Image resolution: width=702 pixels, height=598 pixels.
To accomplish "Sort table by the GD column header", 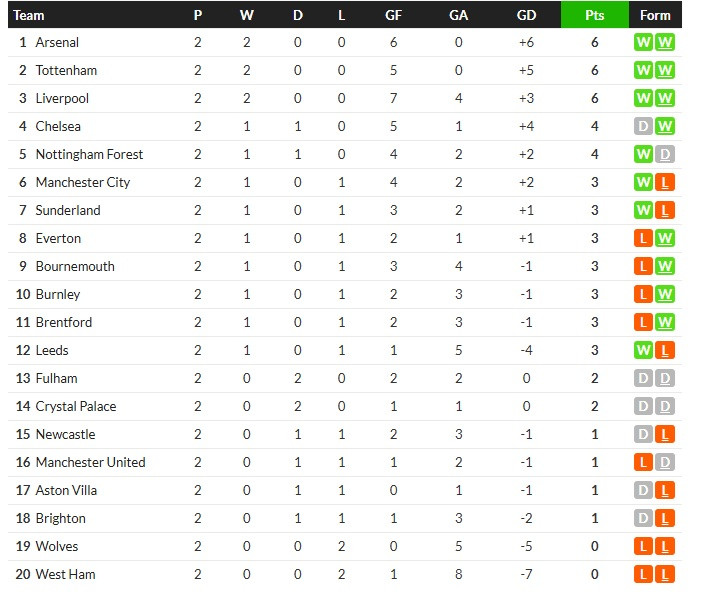I will point(526,15).
